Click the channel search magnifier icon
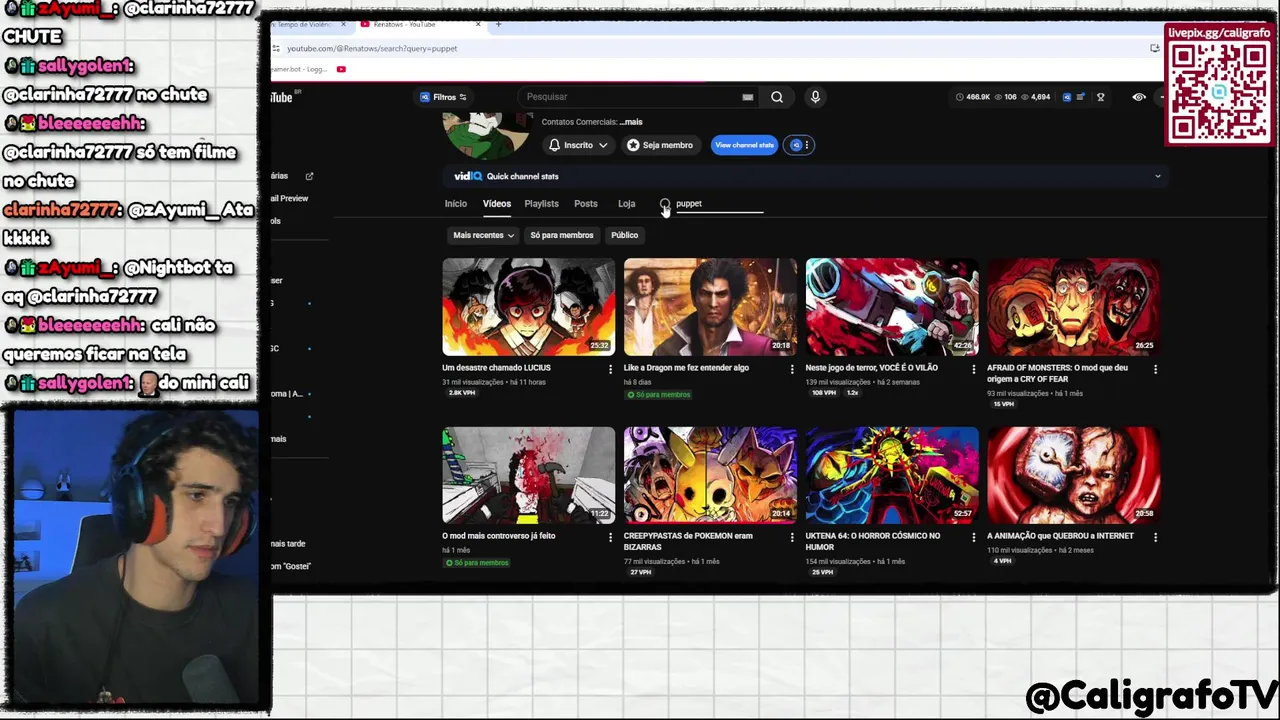The image size is (1280, 720). pos(665,204)
